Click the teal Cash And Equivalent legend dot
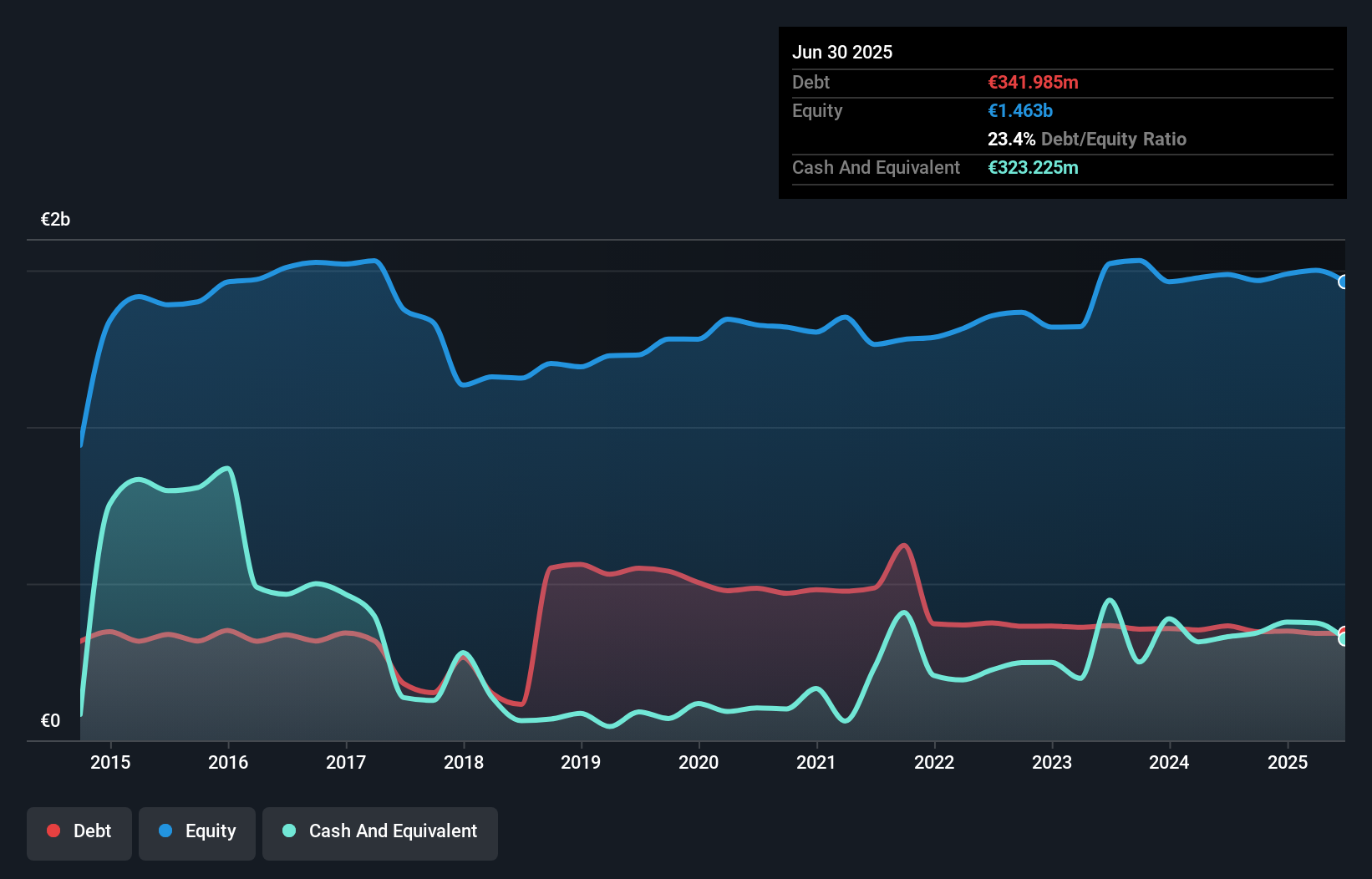 (288, 831)
